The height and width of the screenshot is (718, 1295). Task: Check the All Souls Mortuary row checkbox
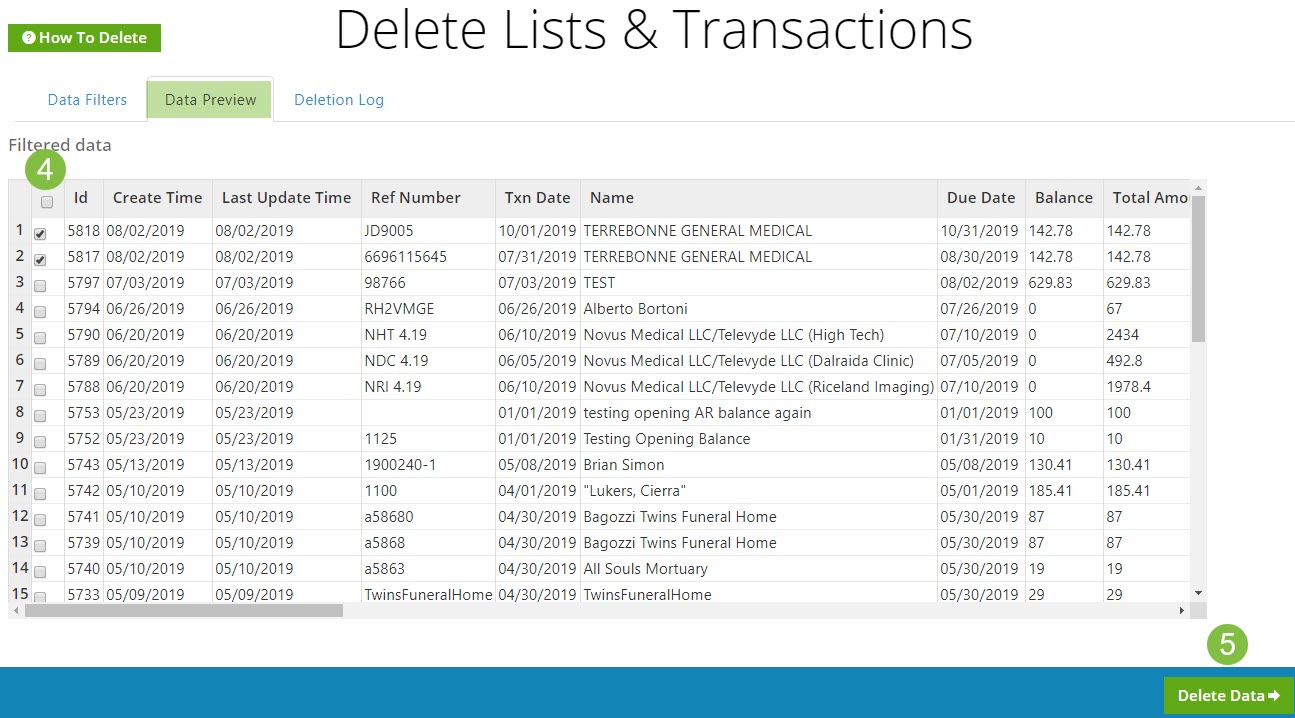tap(41, 571)
